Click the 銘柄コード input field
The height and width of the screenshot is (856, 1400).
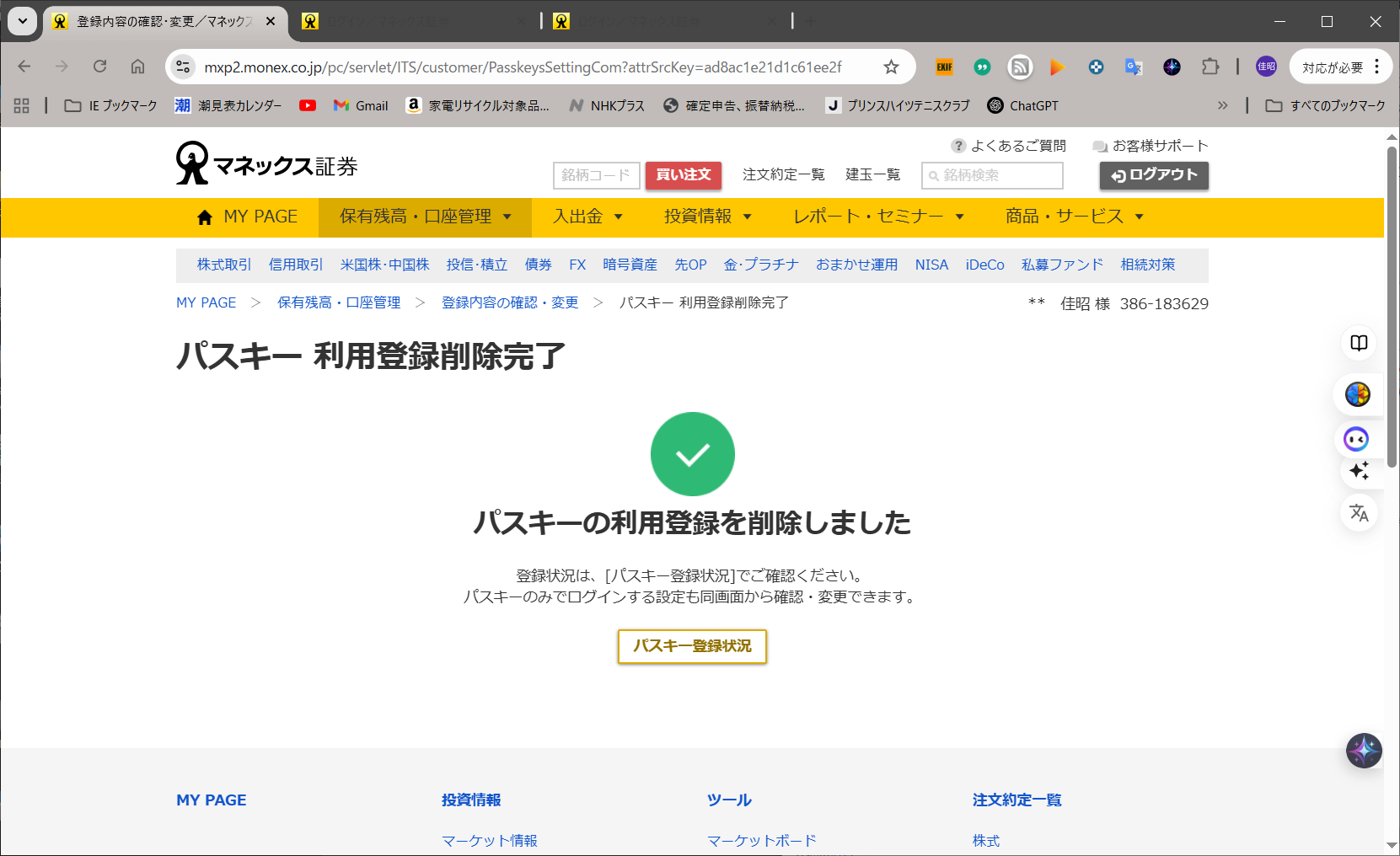coord(596,175)
